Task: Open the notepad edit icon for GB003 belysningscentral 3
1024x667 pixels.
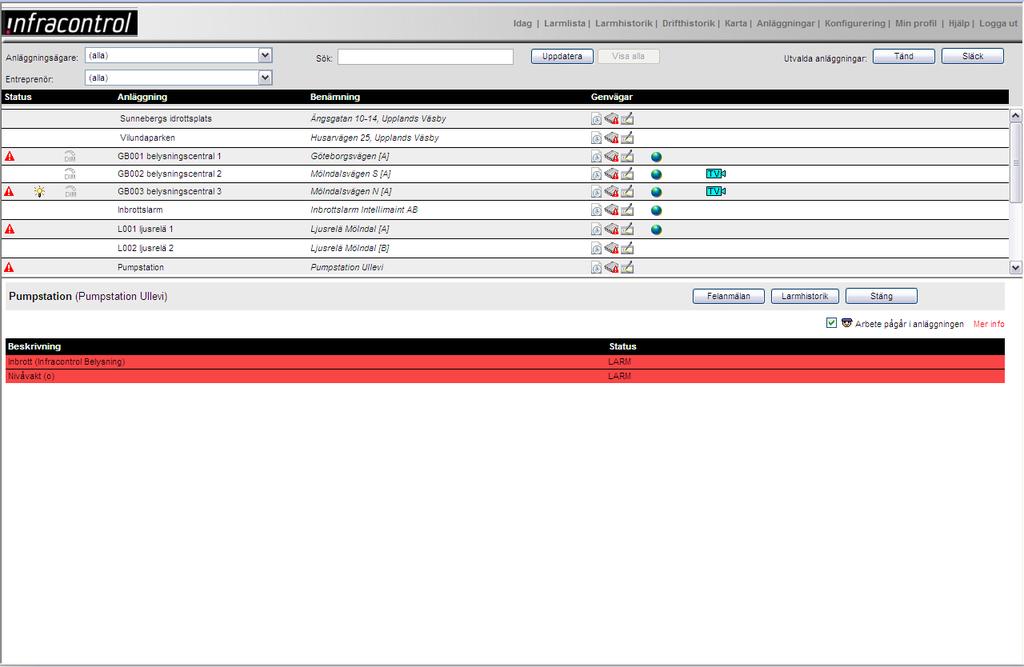Action: [627, 191]
